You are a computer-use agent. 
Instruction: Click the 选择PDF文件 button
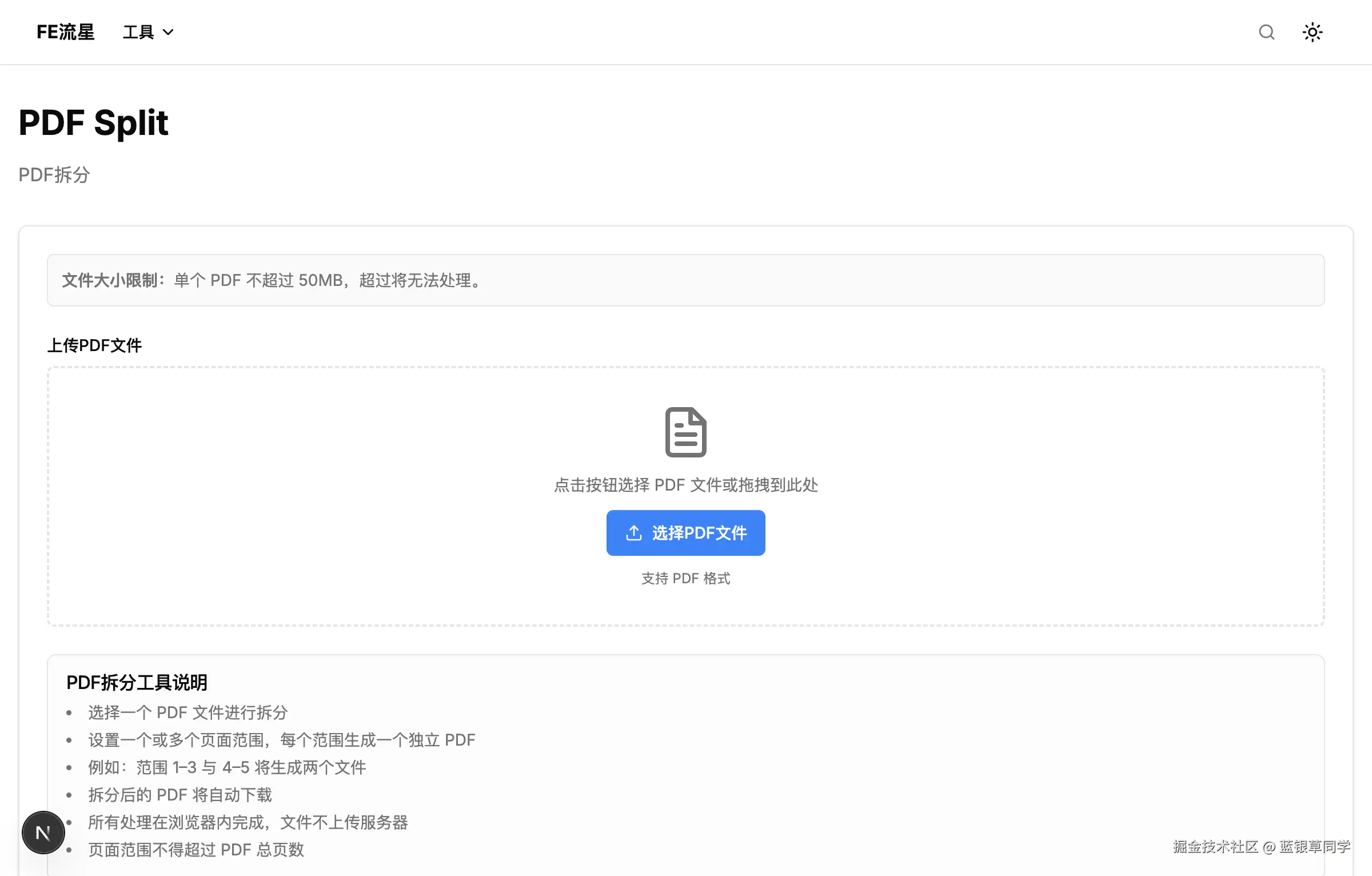point(685,532)
